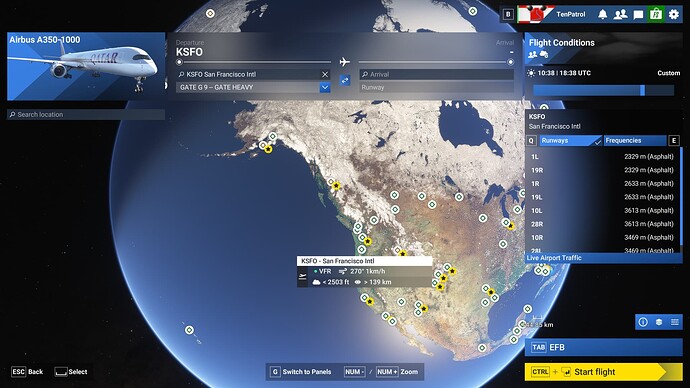This screenshot has height=388, width=690.
Task: Open the map legend list icon
Action: (x=675, y=322)
